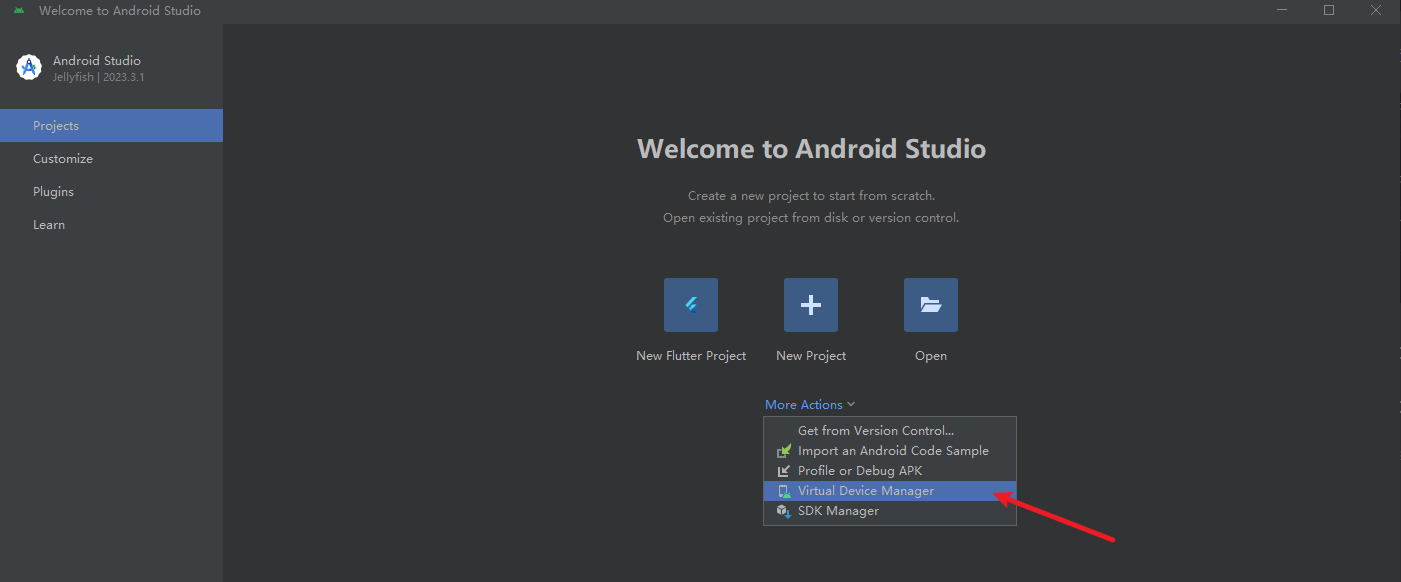Minimize the Welcome to Android Studio window
The width and height of the screenshot is (1401, 582).
1282,11
